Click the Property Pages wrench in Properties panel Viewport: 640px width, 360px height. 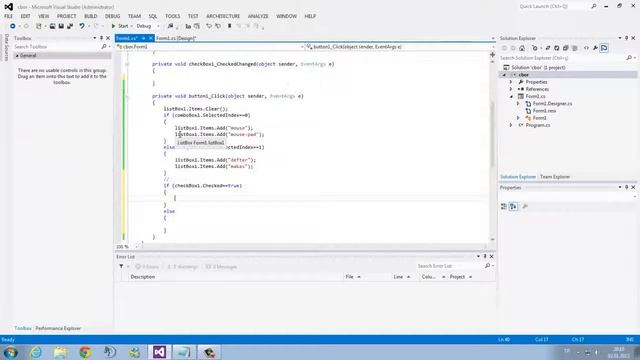525,207
